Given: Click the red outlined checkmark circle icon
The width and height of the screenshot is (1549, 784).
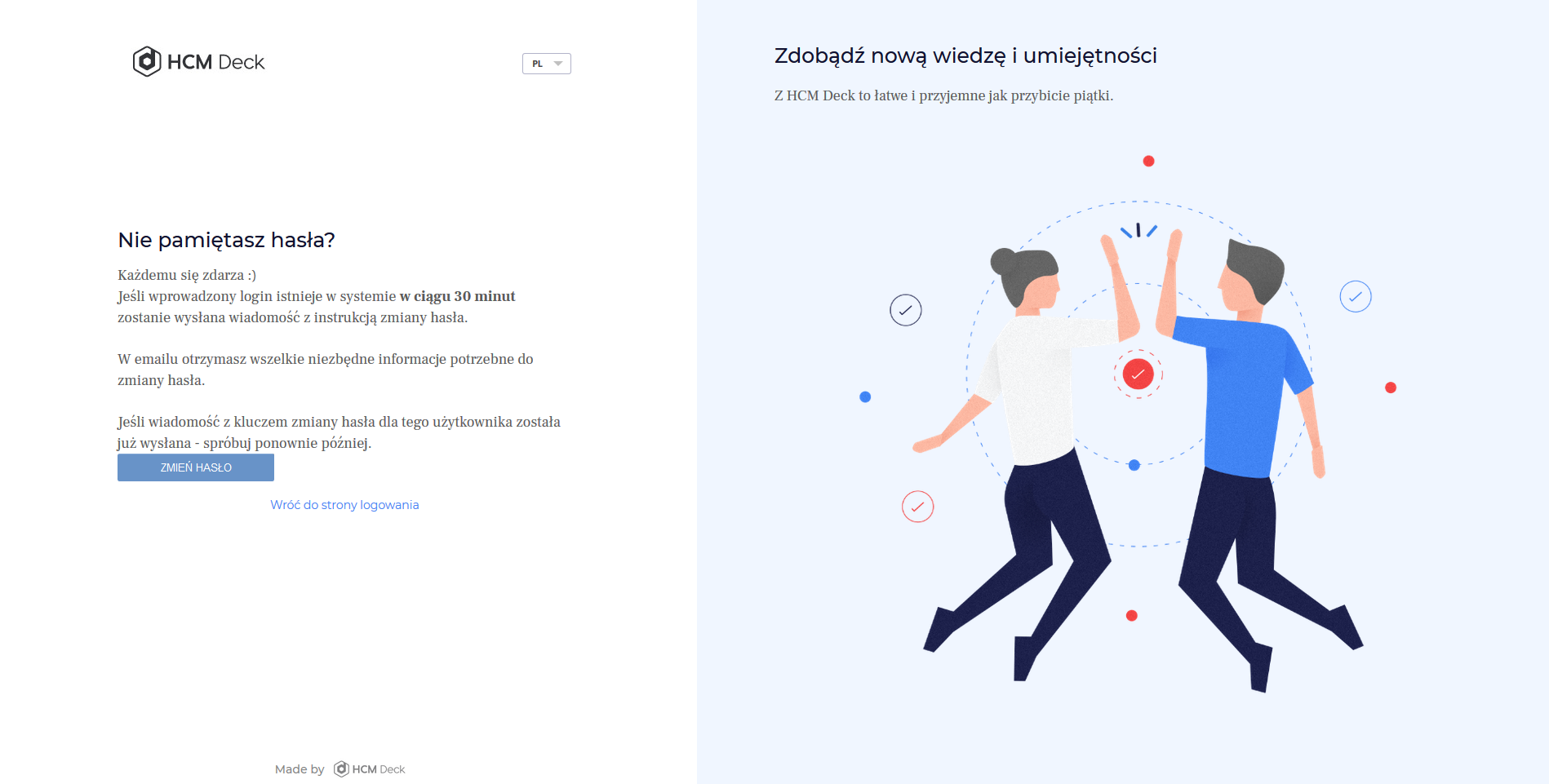Looking at the screenshot, I should coord(917,507).
